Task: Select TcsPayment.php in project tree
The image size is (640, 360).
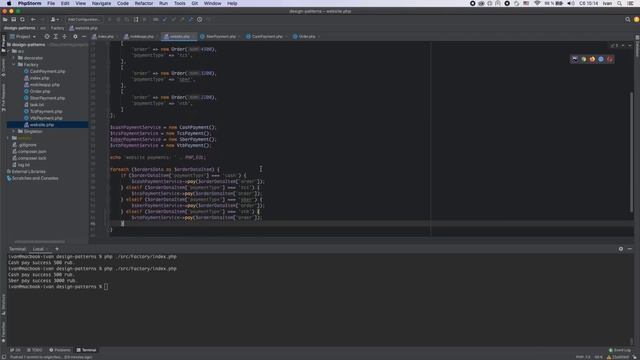Action: click(x=43, y=111)
